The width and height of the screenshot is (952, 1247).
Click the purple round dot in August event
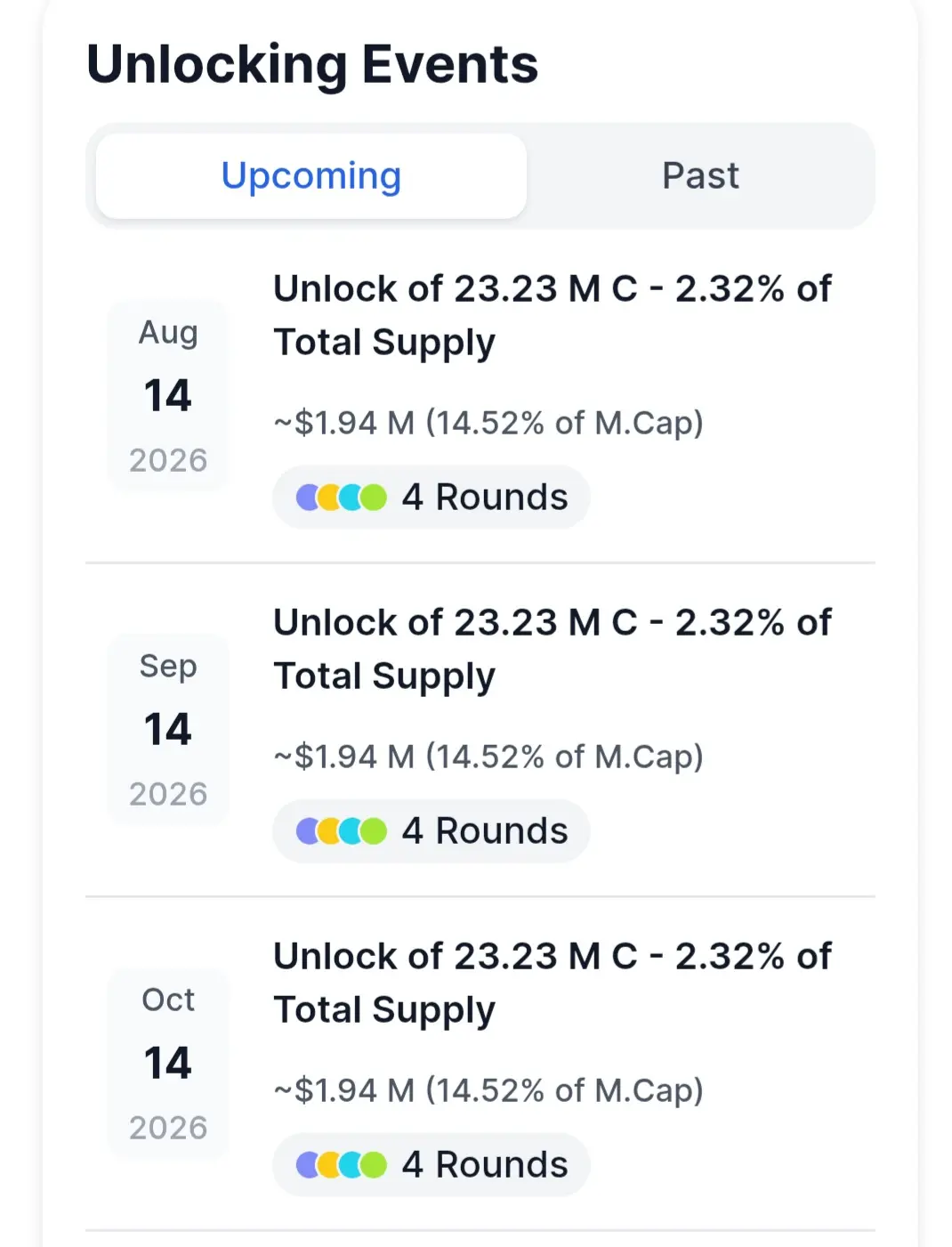coord(305,498)
